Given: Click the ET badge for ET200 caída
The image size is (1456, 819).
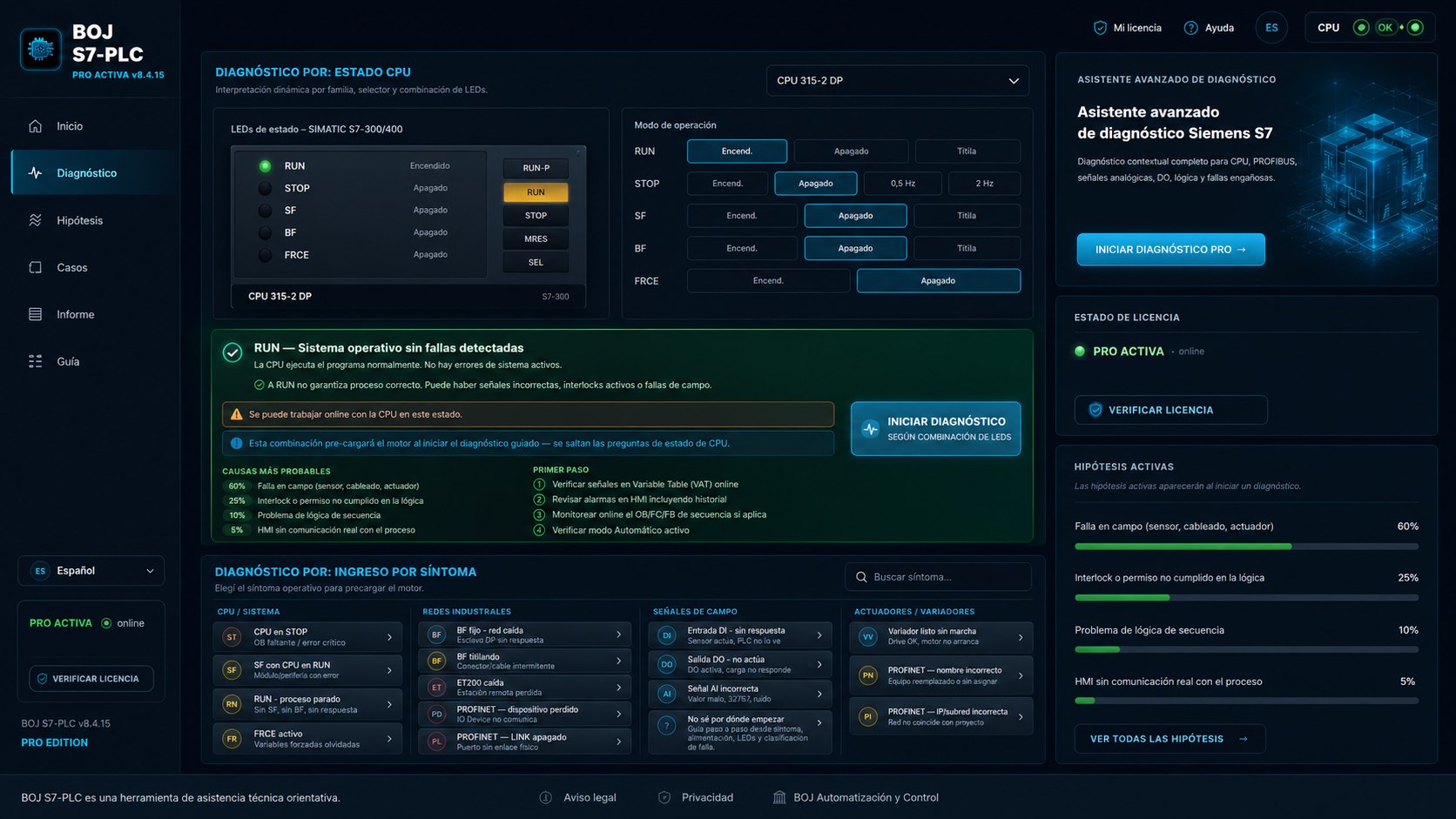Looking at the screenshot, I should pyautogui.click(x=436, y=688).
